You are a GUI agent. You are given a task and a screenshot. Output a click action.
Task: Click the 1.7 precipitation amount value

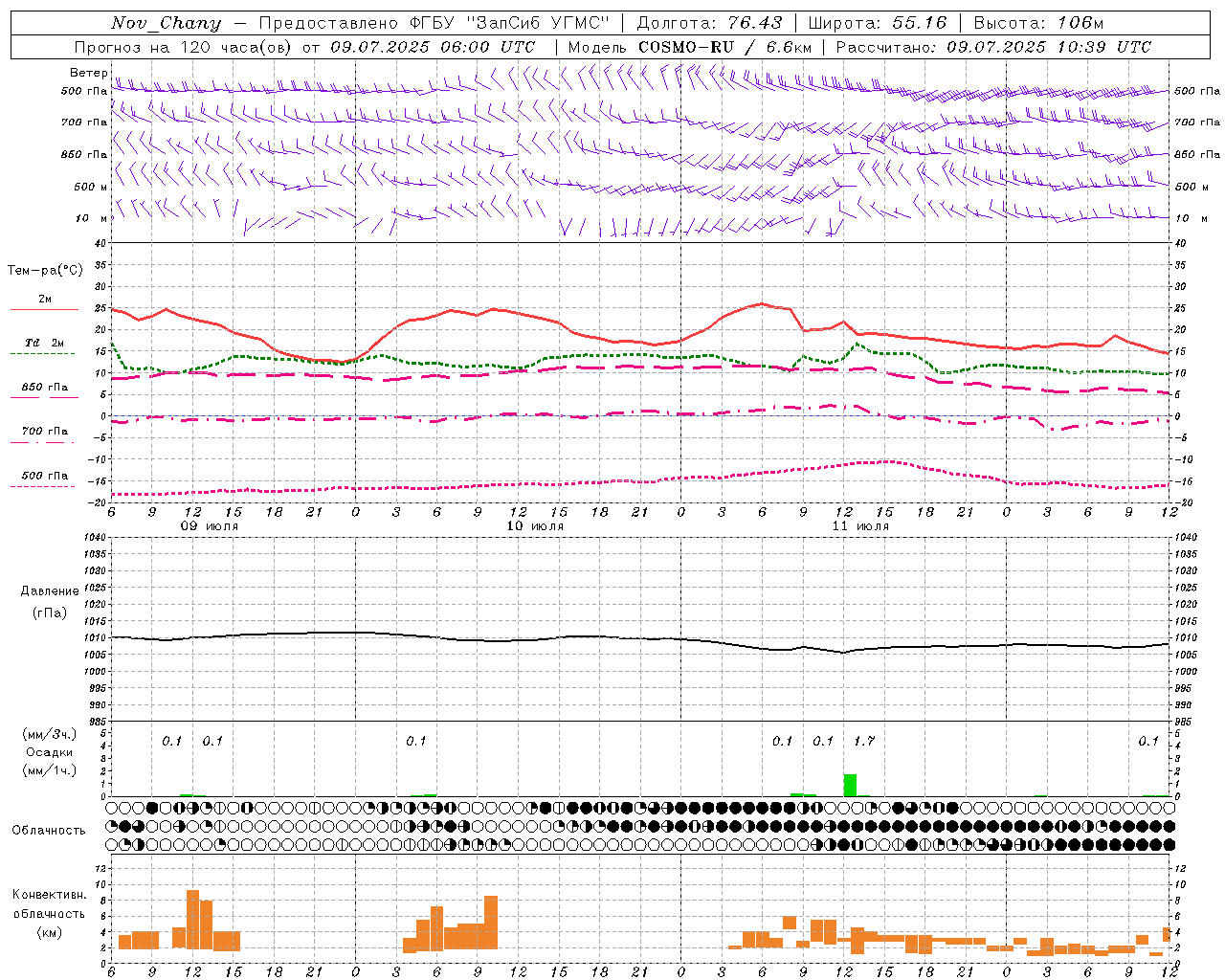(864, 741)
